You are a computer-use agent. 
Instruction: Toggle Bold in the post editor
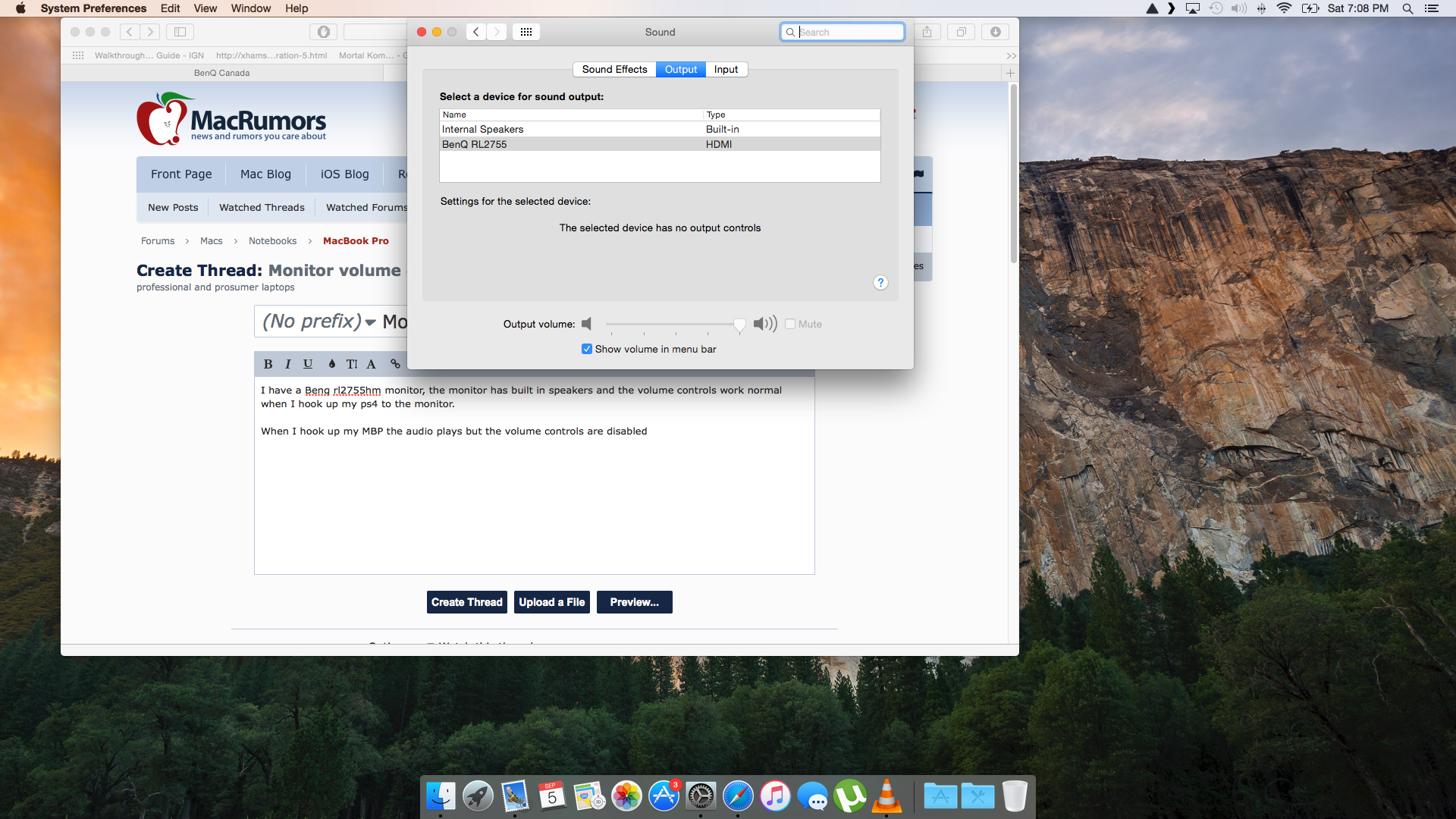[268, 364]
